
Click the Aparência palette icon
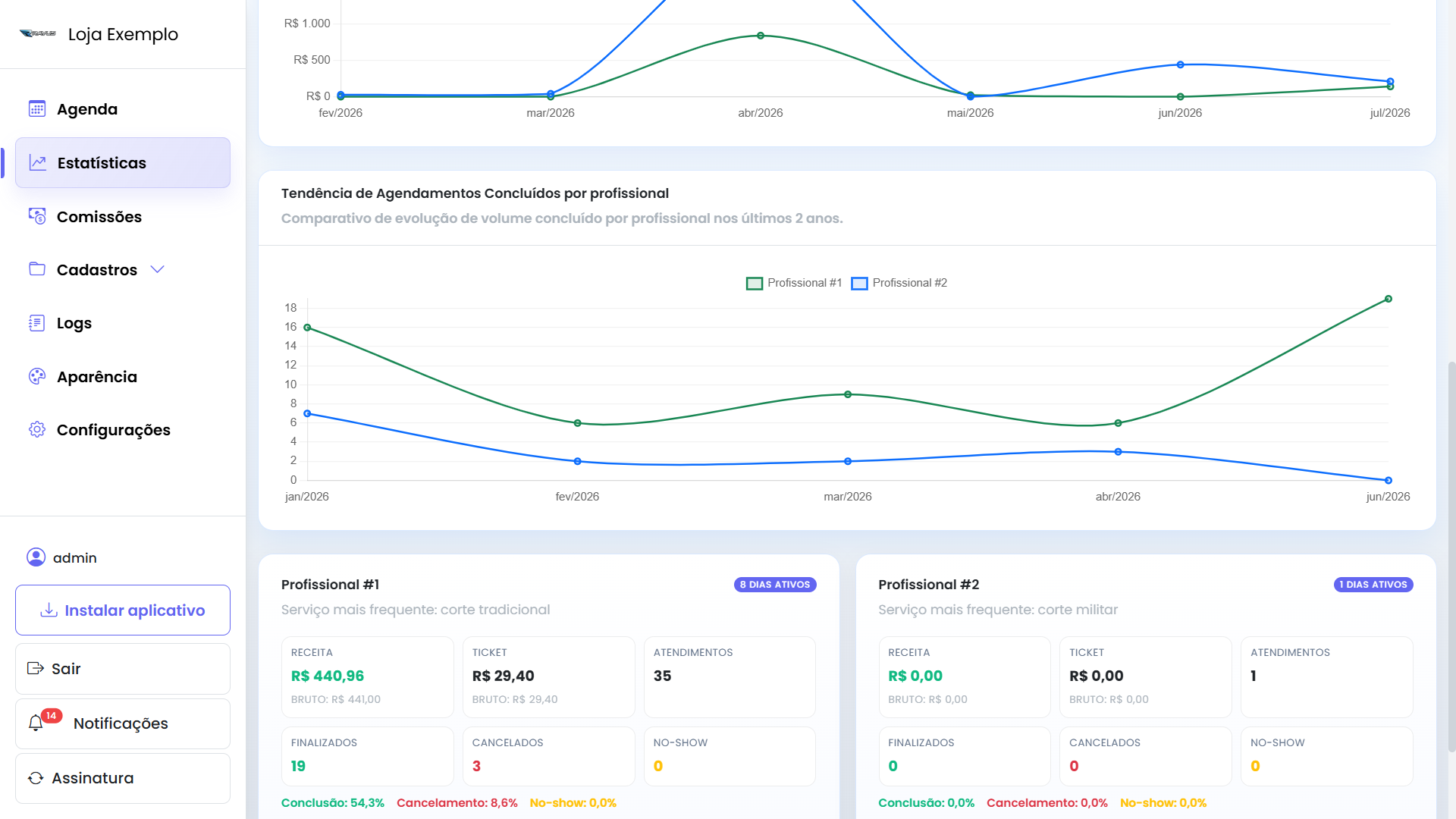[x=37, y=376]
